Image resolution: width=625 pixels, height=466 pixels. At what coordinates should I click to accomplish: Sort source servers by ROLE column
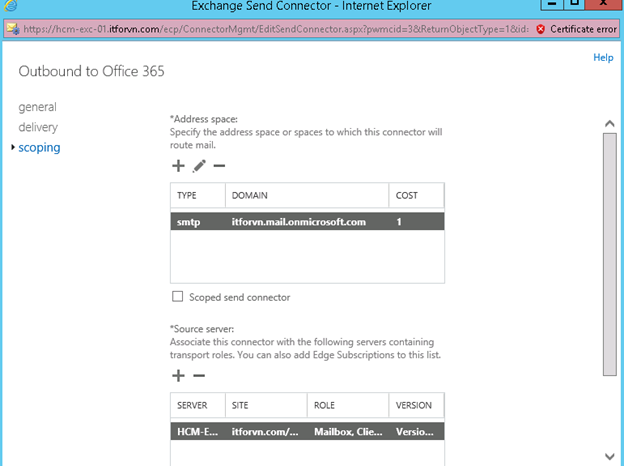346,405
